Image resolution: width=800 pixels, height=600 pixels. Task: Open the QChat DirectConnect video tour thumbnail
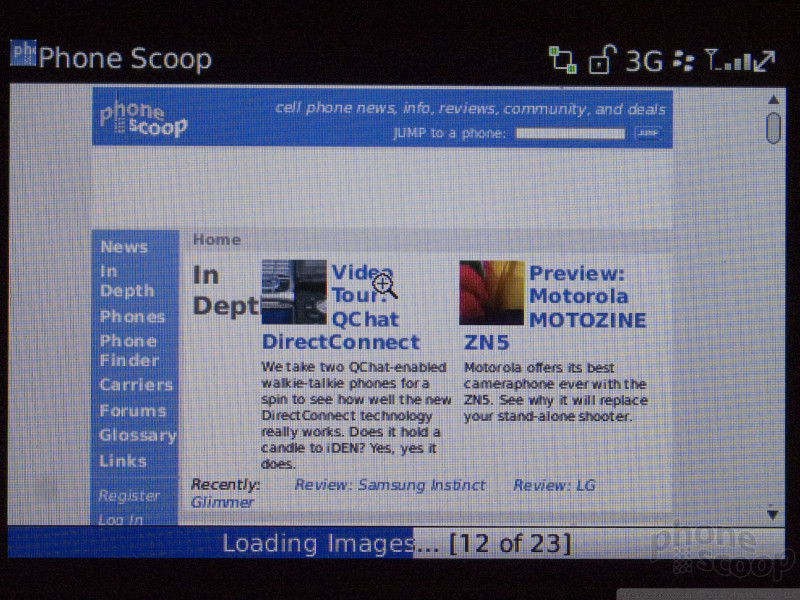(x=294, y=292)
